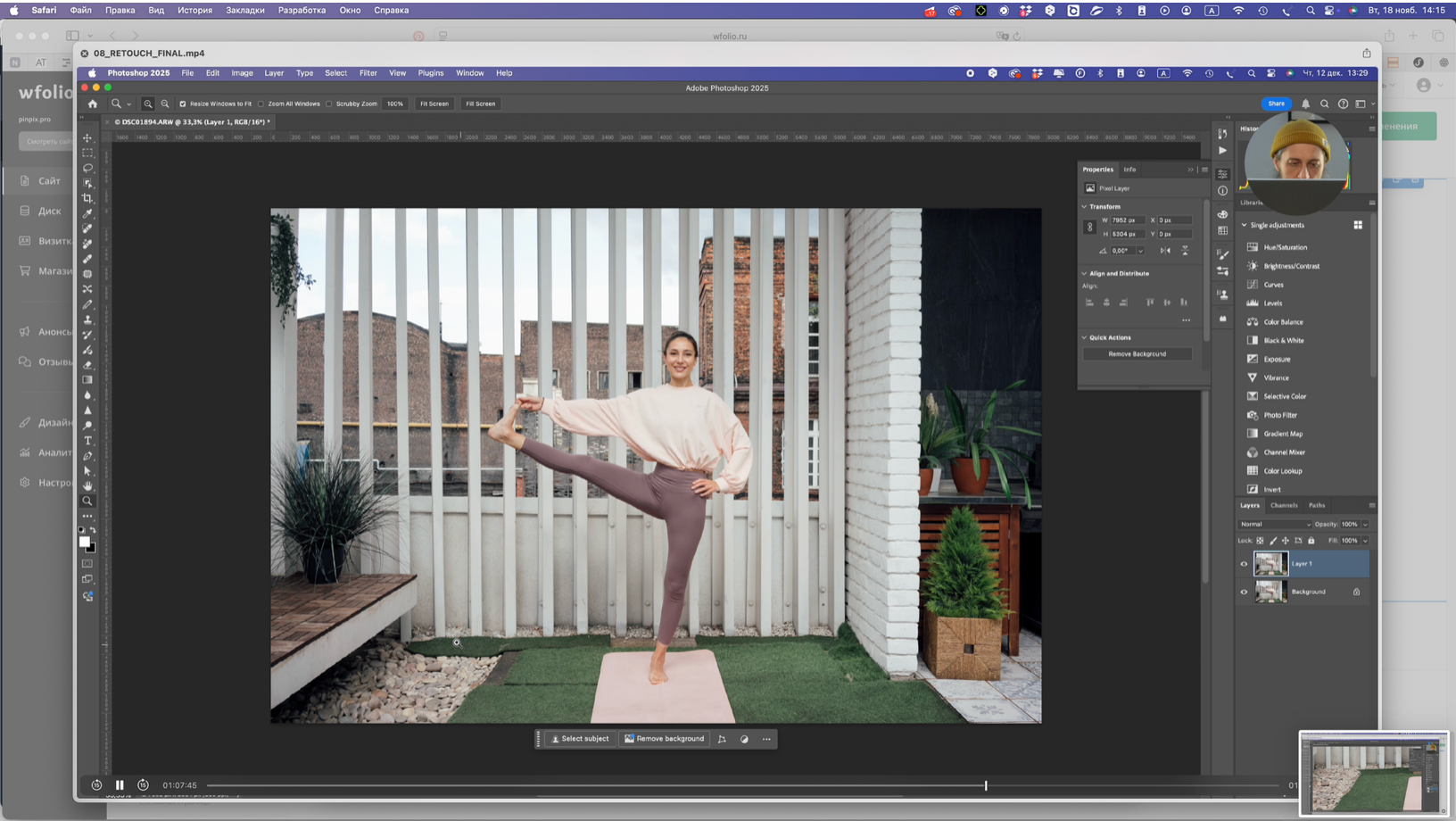Viewport: 1456px width, 821px height.
Task: Select the Type tool
Action: (87, 440)
